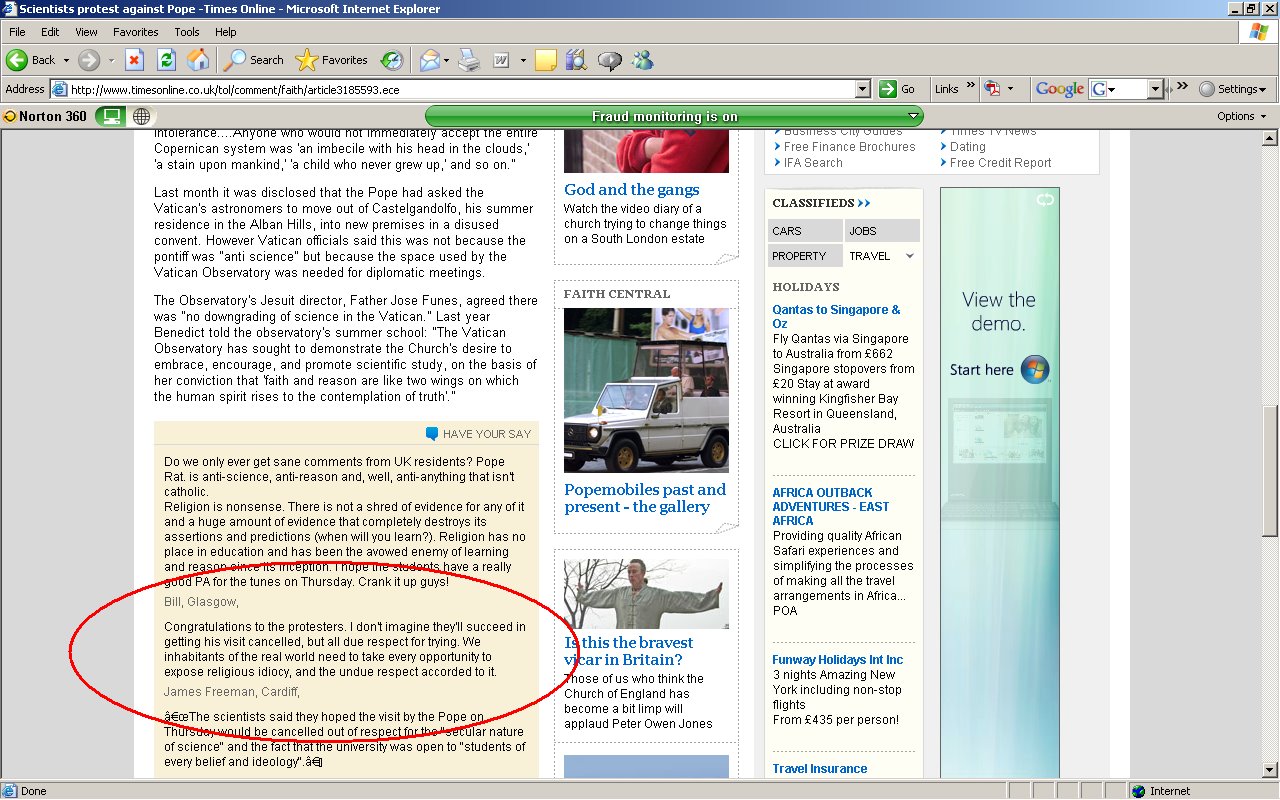Open the address bar URL dropdown
The image size is (1280, 800).
tap(863, 89)
